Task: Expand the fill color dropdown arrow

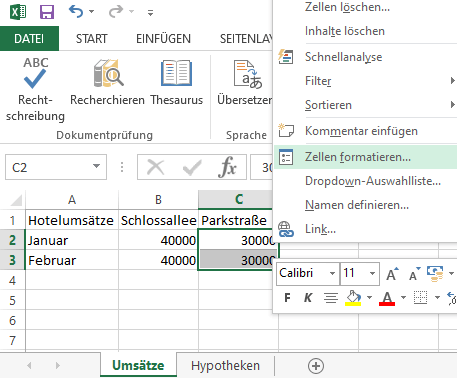Action: coord(369,297)
